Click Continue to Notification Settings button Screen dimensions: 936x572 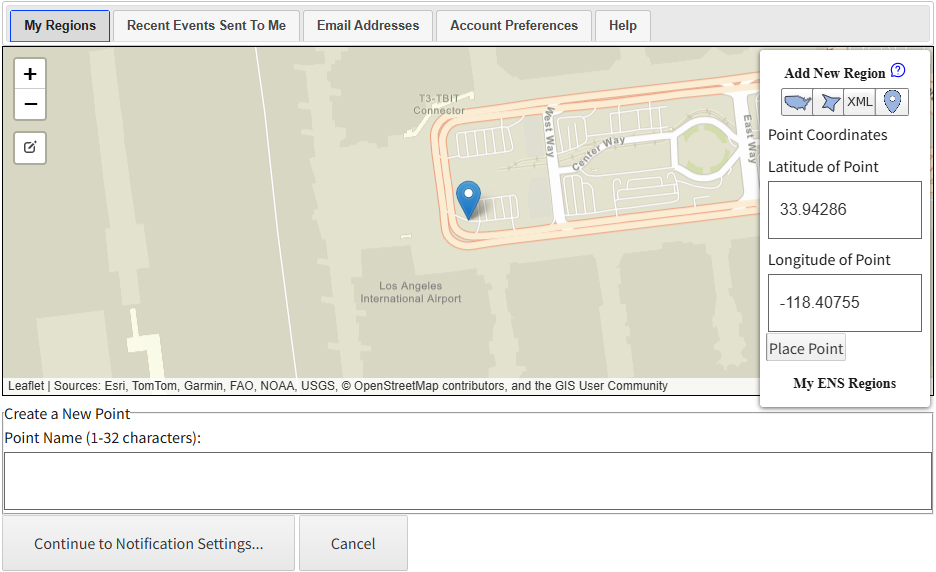(x=149, y=543)
